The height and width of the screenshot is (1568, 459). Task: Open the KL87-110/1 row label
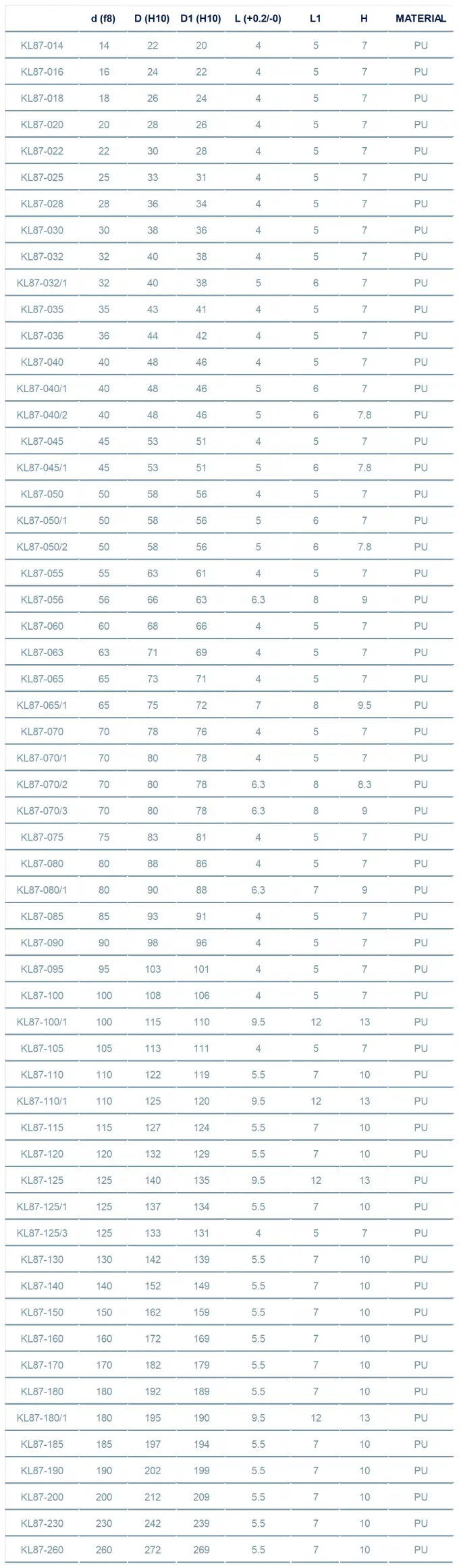click(42, 1101)
